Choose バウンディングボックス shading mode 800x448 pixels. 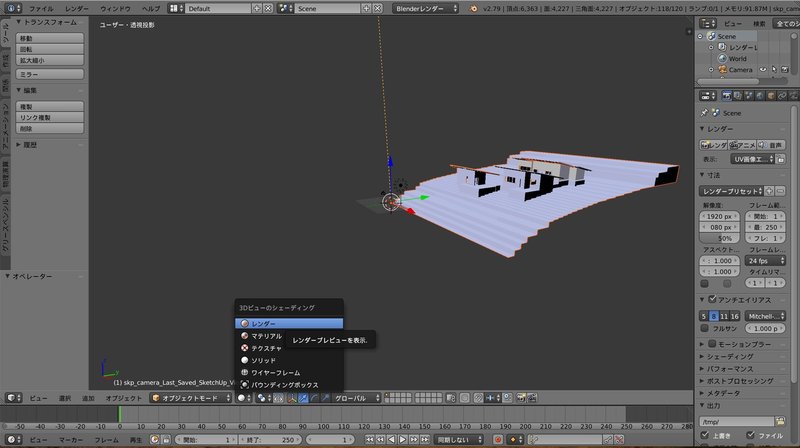coord(289,385)
